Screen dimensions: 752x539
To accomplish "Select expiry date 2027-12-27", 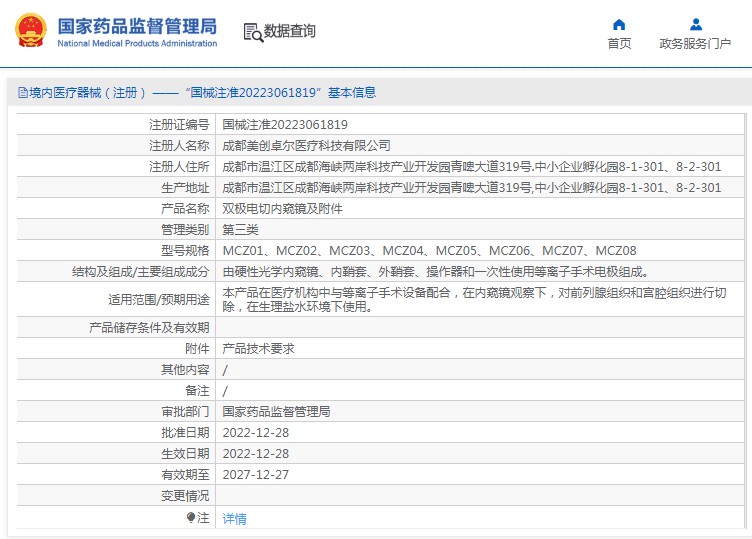I will click(256, 475).
